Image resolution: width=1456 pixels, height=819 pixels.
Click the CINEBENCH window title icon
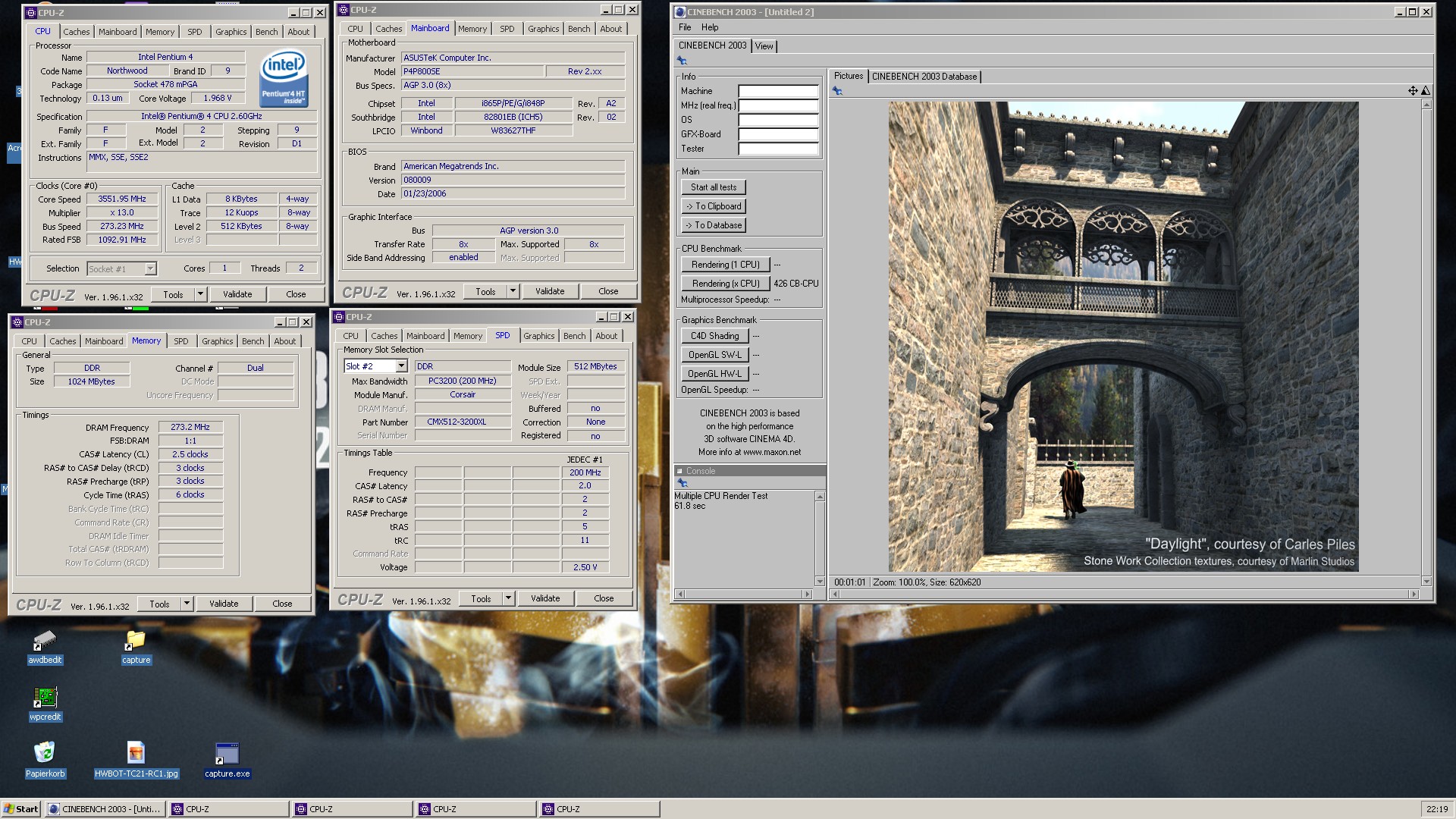680,12
